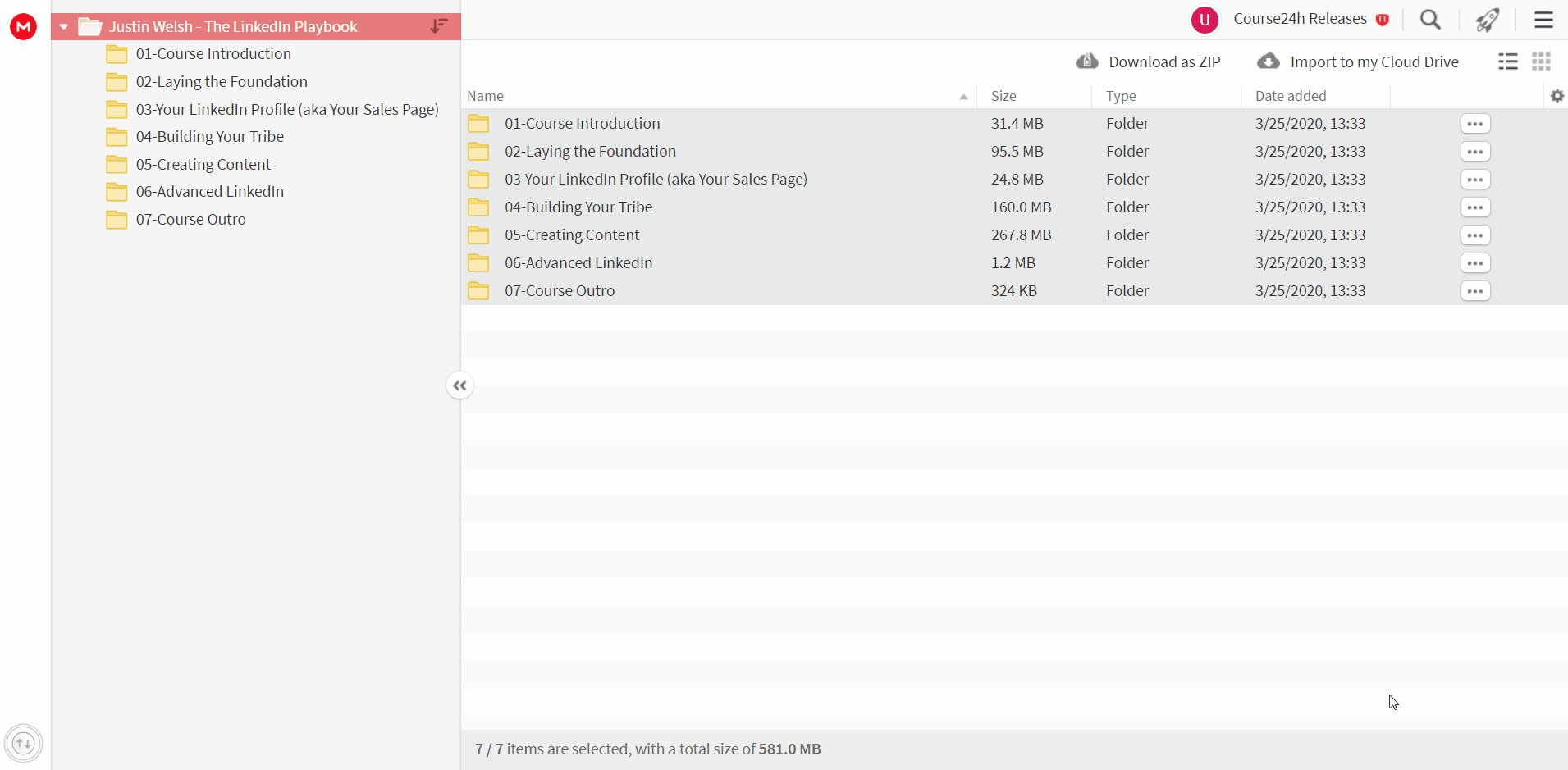
Task: Click folder icon of 06-Advanced LinkedIn in file list
Action: tap(478, 263)
